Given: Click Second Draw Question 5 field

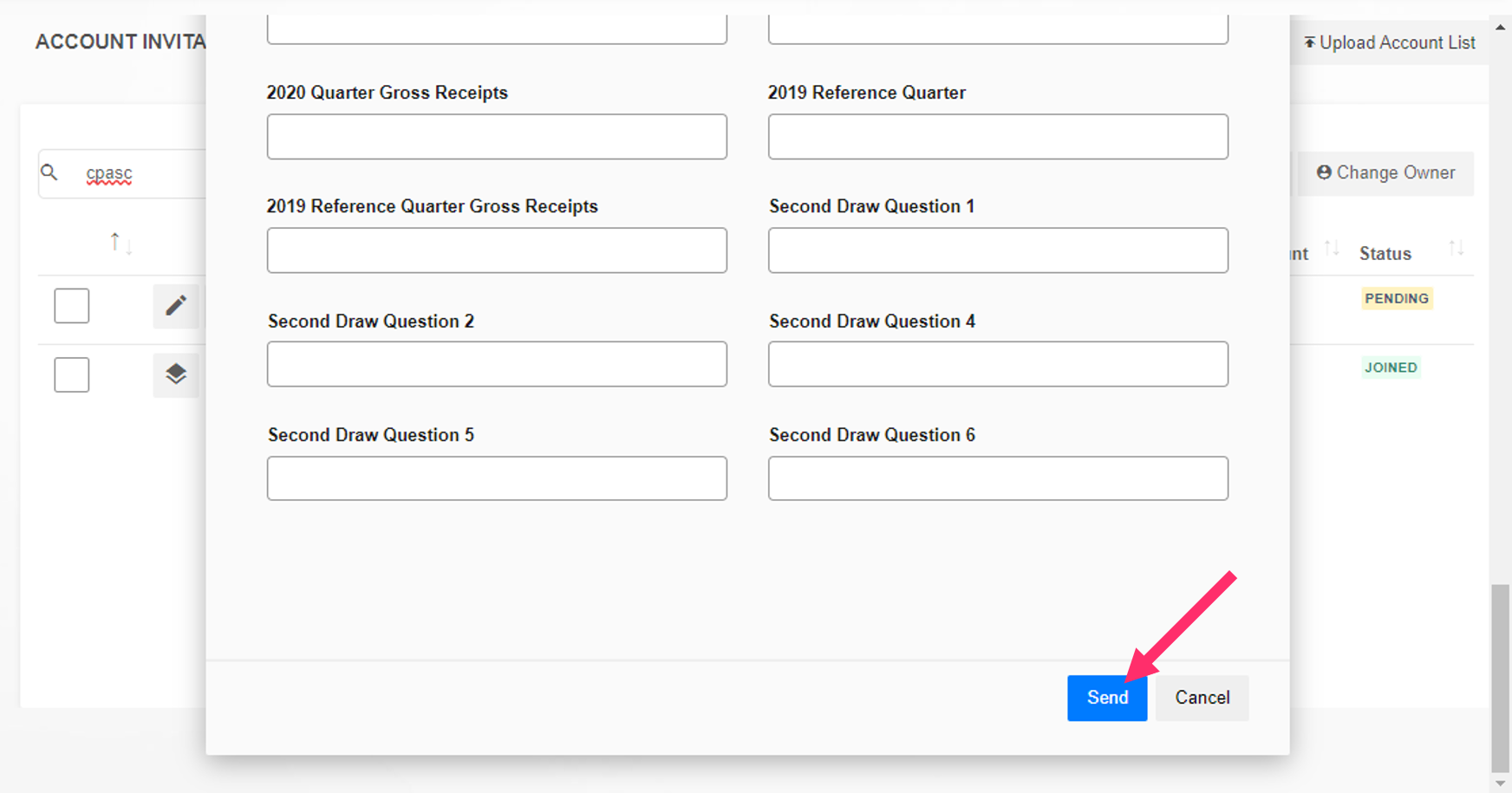Looking at the screenshot, I should click(x=497, y=478).
